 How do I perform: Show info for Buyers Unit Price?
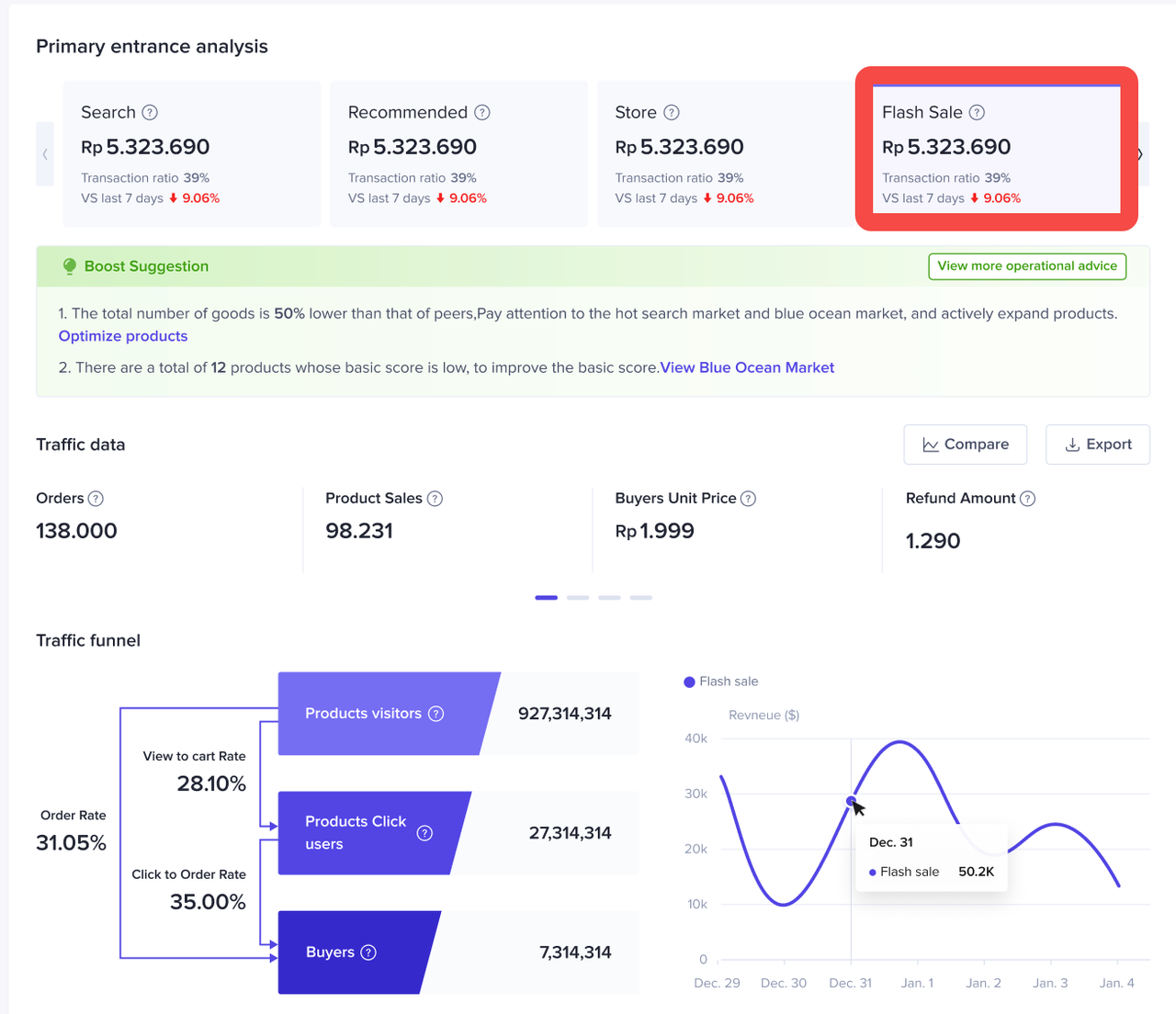tap(748, 499)
